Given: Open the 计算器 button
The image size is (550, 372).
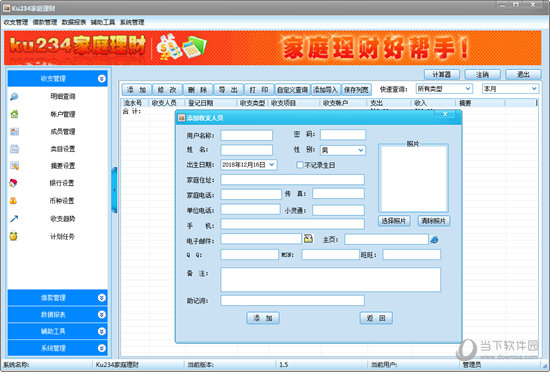Looking at the screenshot, I should point(442,74).
